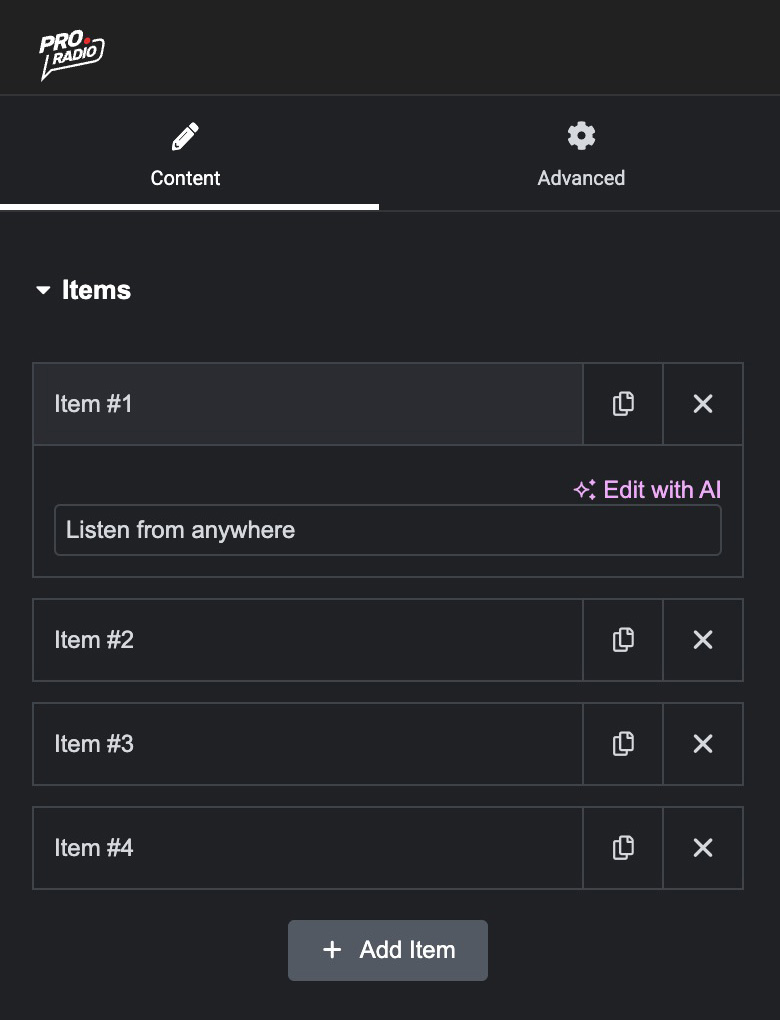Click the Pro Radio logo
Screen dimensions: 780x1020
click(71, 55)
